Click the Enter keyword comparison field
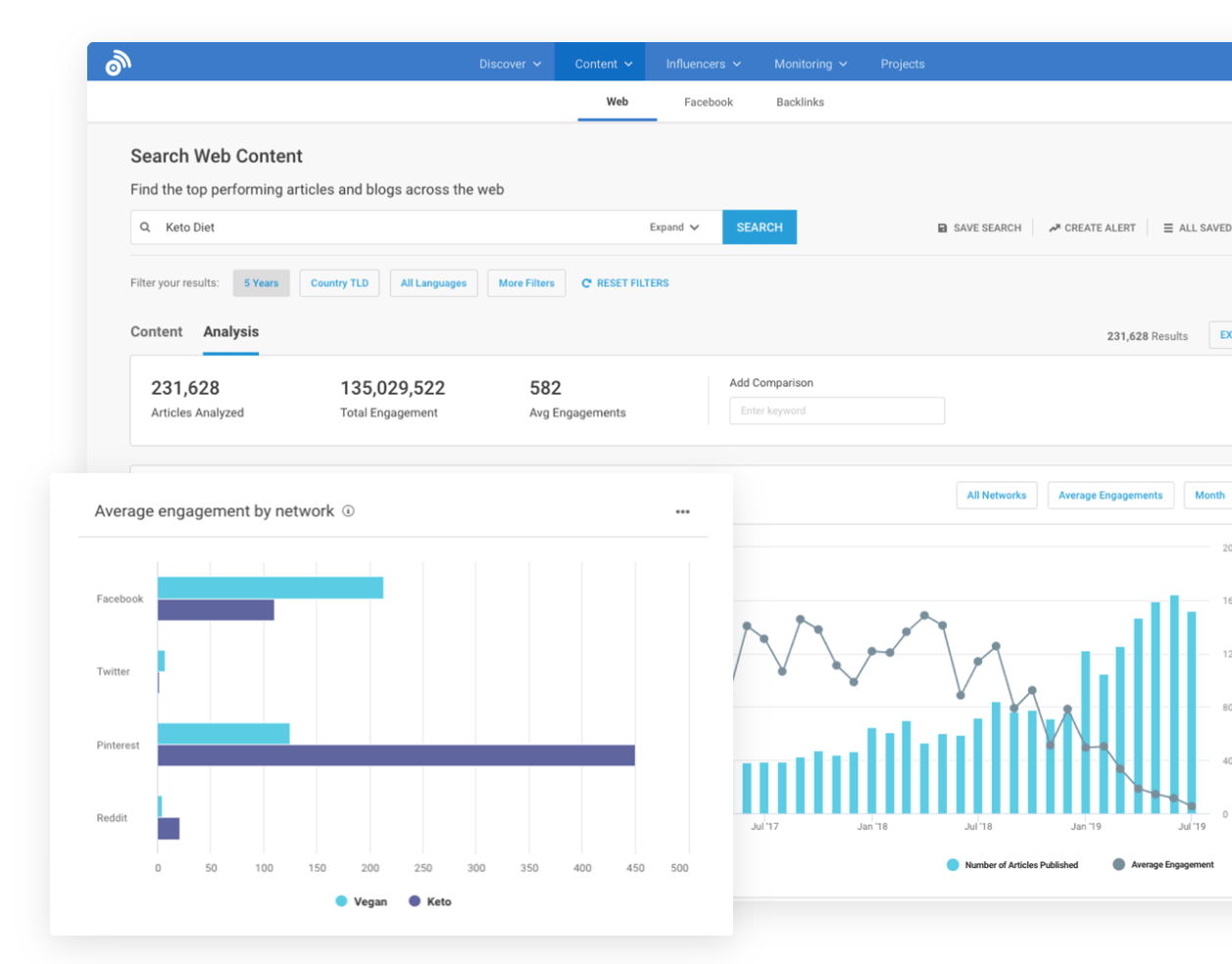Image resolution: width=1232 pixels, height=964 pixels. pos(837,410)
